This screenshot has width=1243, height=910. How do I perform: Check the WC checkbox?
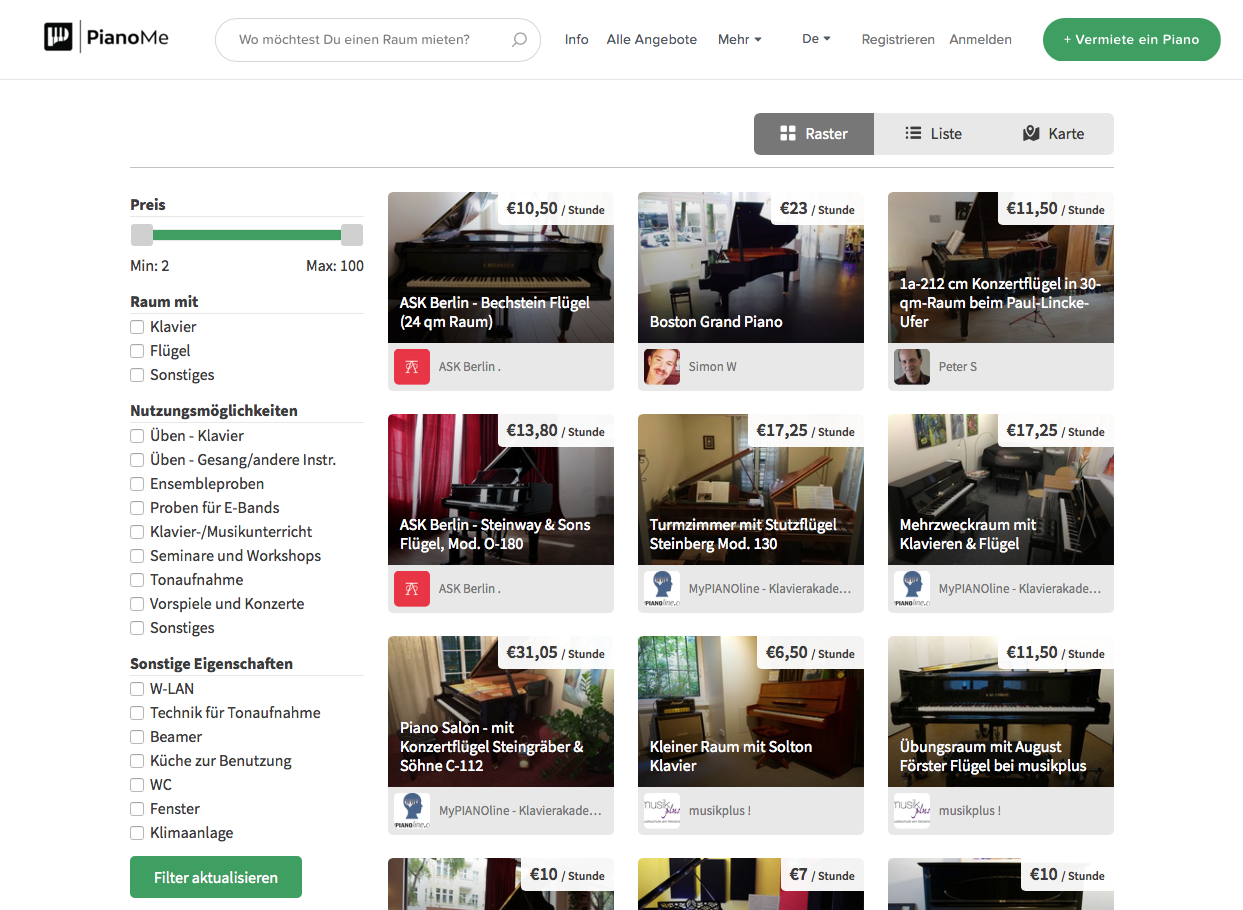coord(137,785)
